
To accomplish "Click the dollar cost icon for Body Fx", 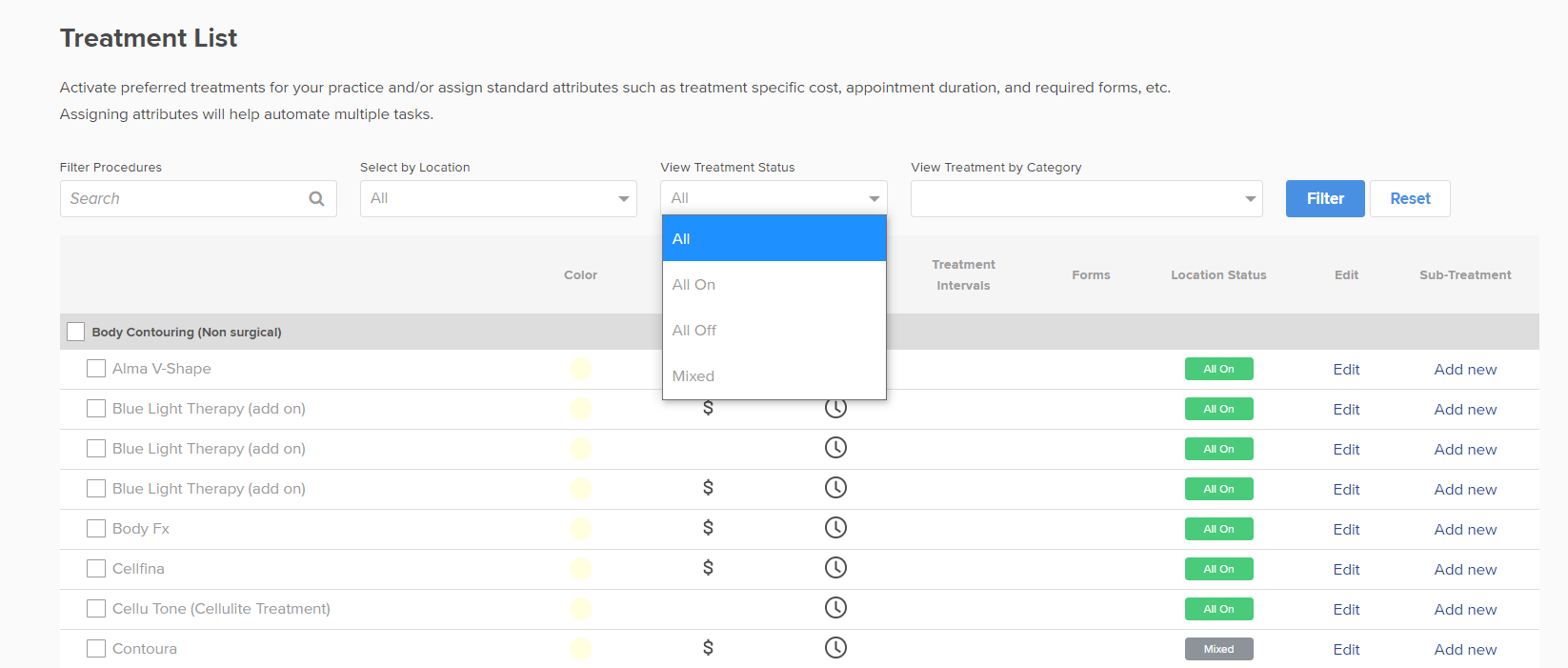I will pos(708,528).
